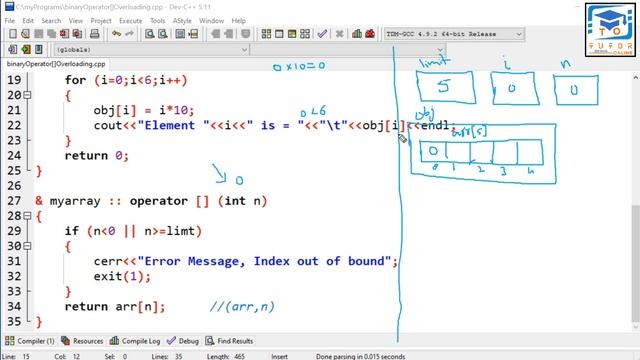Open the Edit menu
This screenshot has height=360, width=640.
click(x=28, y=20)
